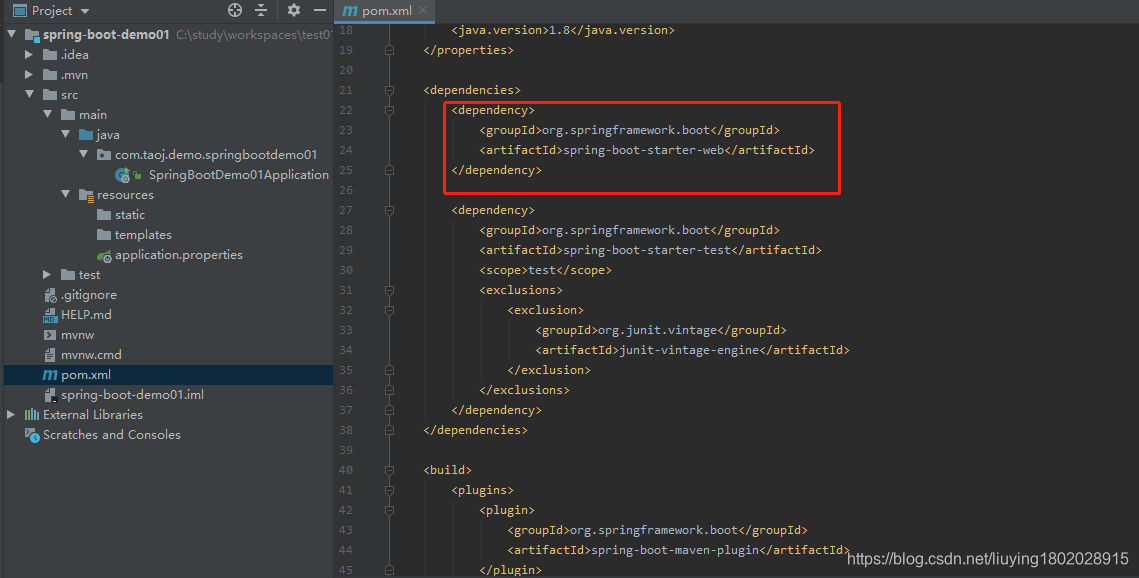Fold the build tag at line 40
1139x578 pixels.
point(389,470)
